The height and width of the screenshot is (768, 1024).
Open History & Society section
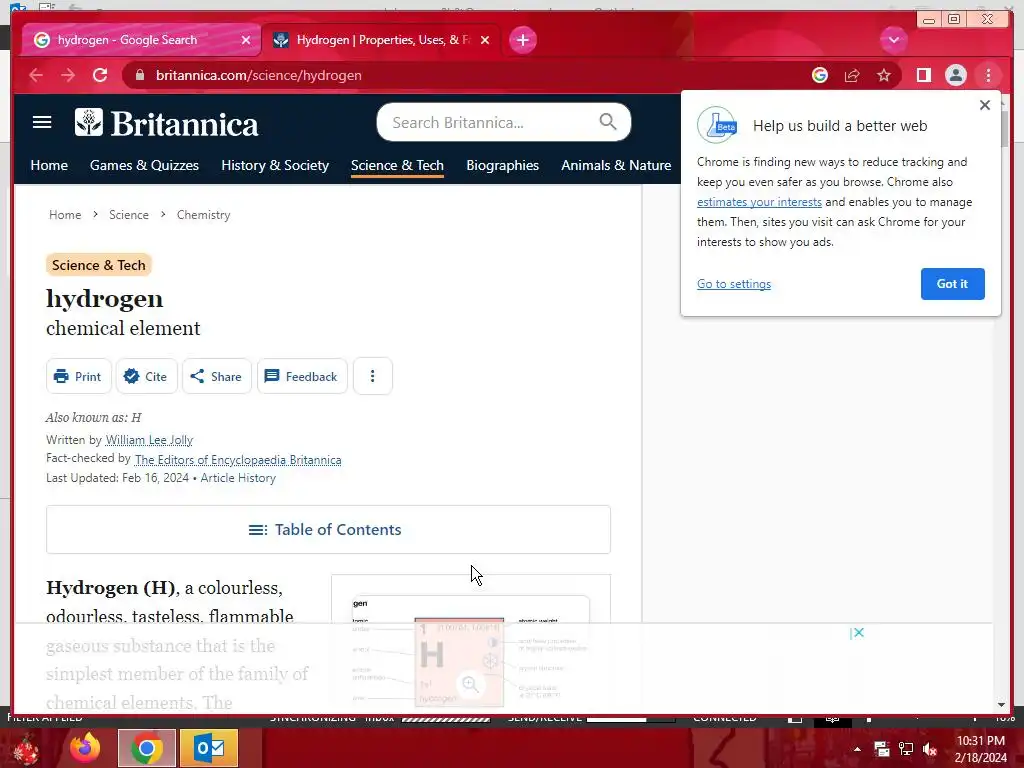[x=275, y=165]
